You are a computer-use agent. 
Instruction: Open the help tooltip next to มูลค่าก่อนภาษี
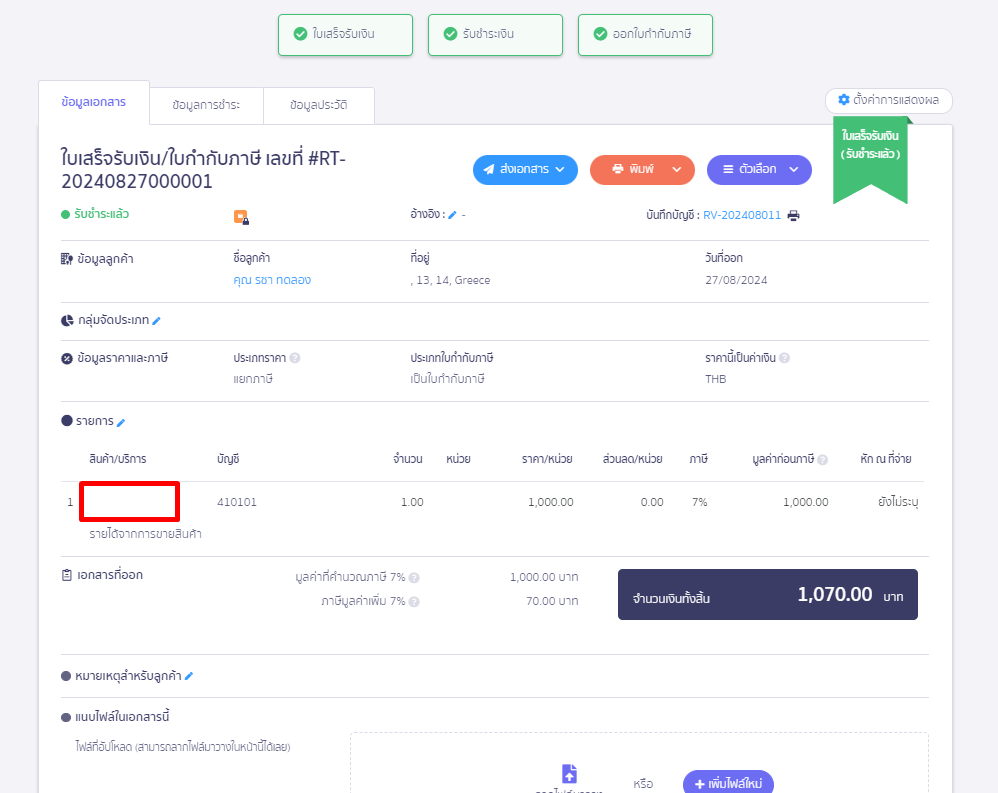[x=820, y=460]
